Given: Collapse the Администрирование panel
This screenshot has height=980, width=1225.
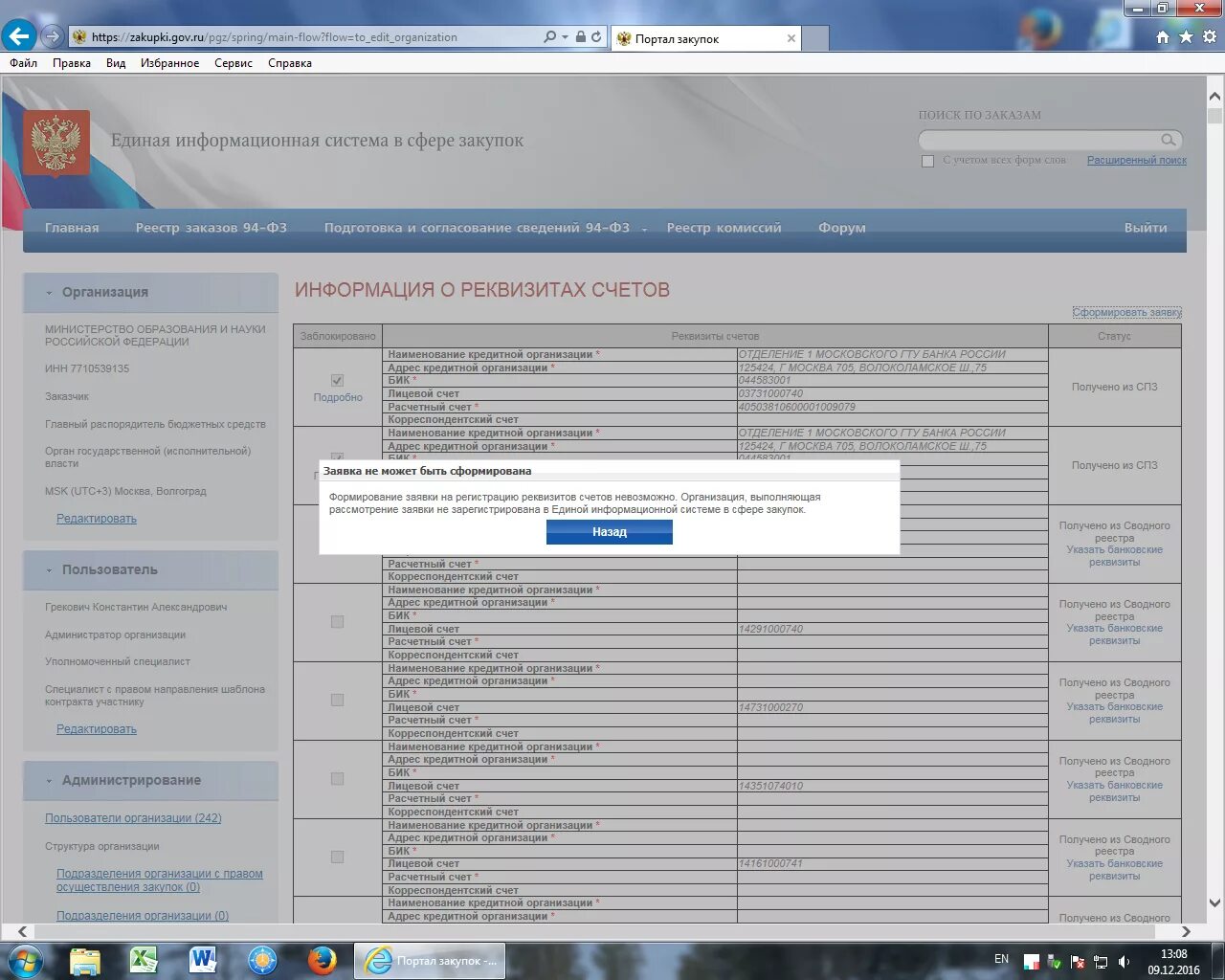Looking at the screenshot, I should (x=49, y=781).
